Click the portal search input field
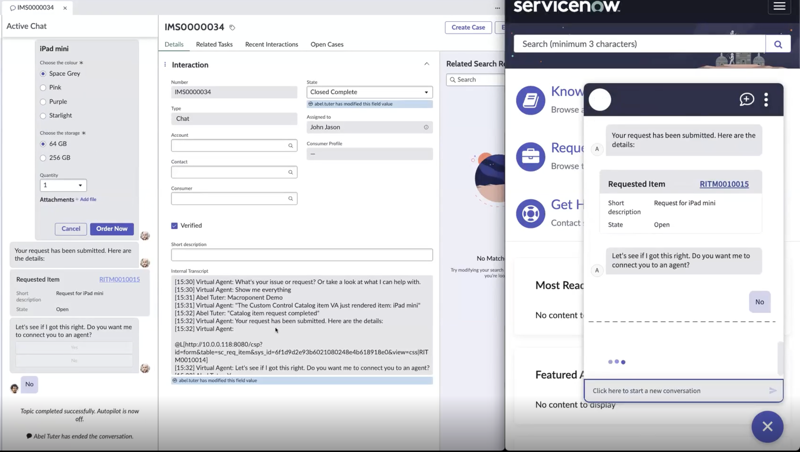This screenshot has height=452, width=800. tap(640, 44)
